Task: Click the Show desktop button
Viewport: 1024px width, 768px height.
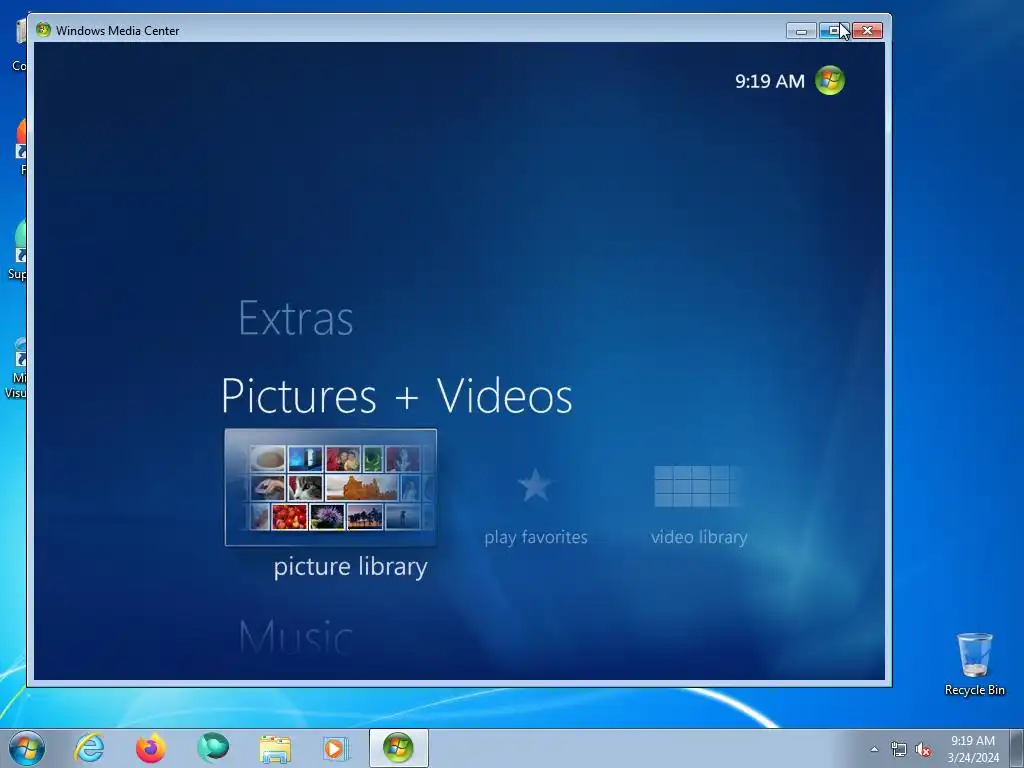Action: click(x=1017, y=748)
